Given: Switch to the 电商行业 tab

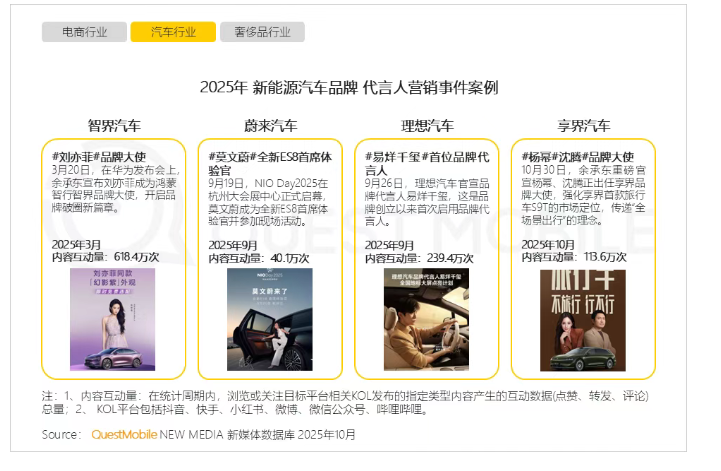Looking at the screenshot, I should (x=84, y=32).
